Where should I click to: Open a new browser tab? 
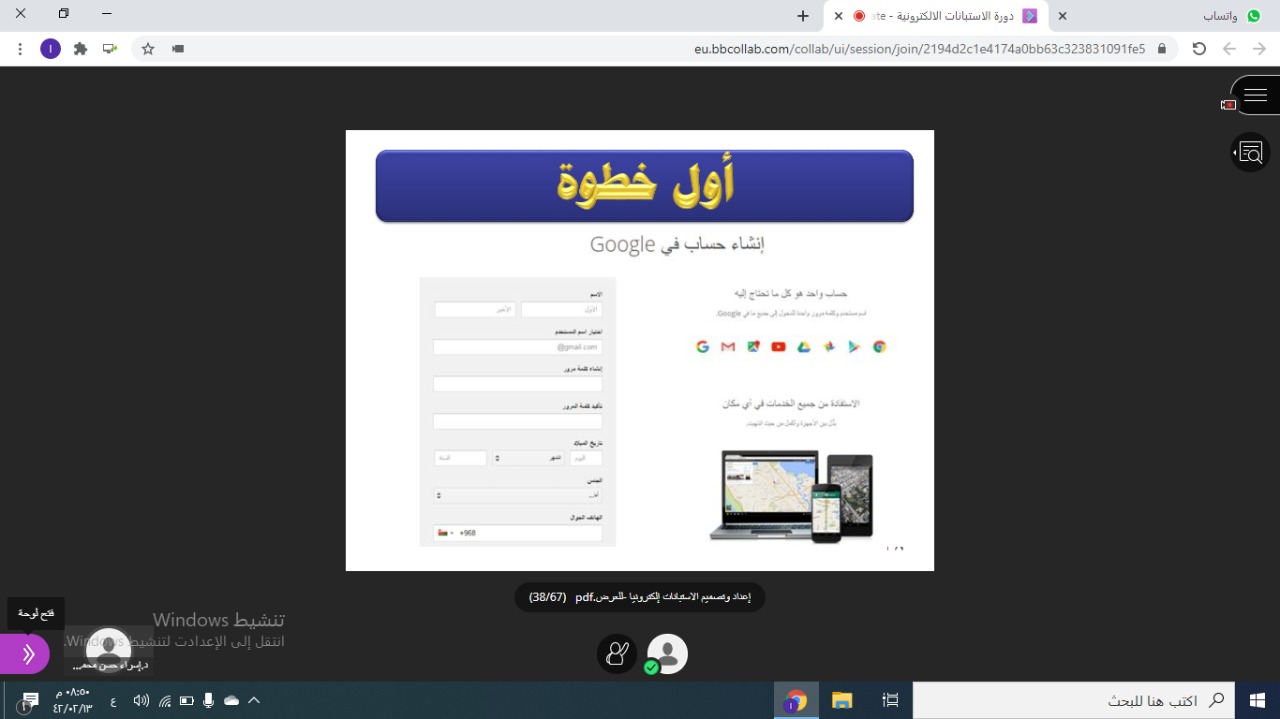pos(802,16)
